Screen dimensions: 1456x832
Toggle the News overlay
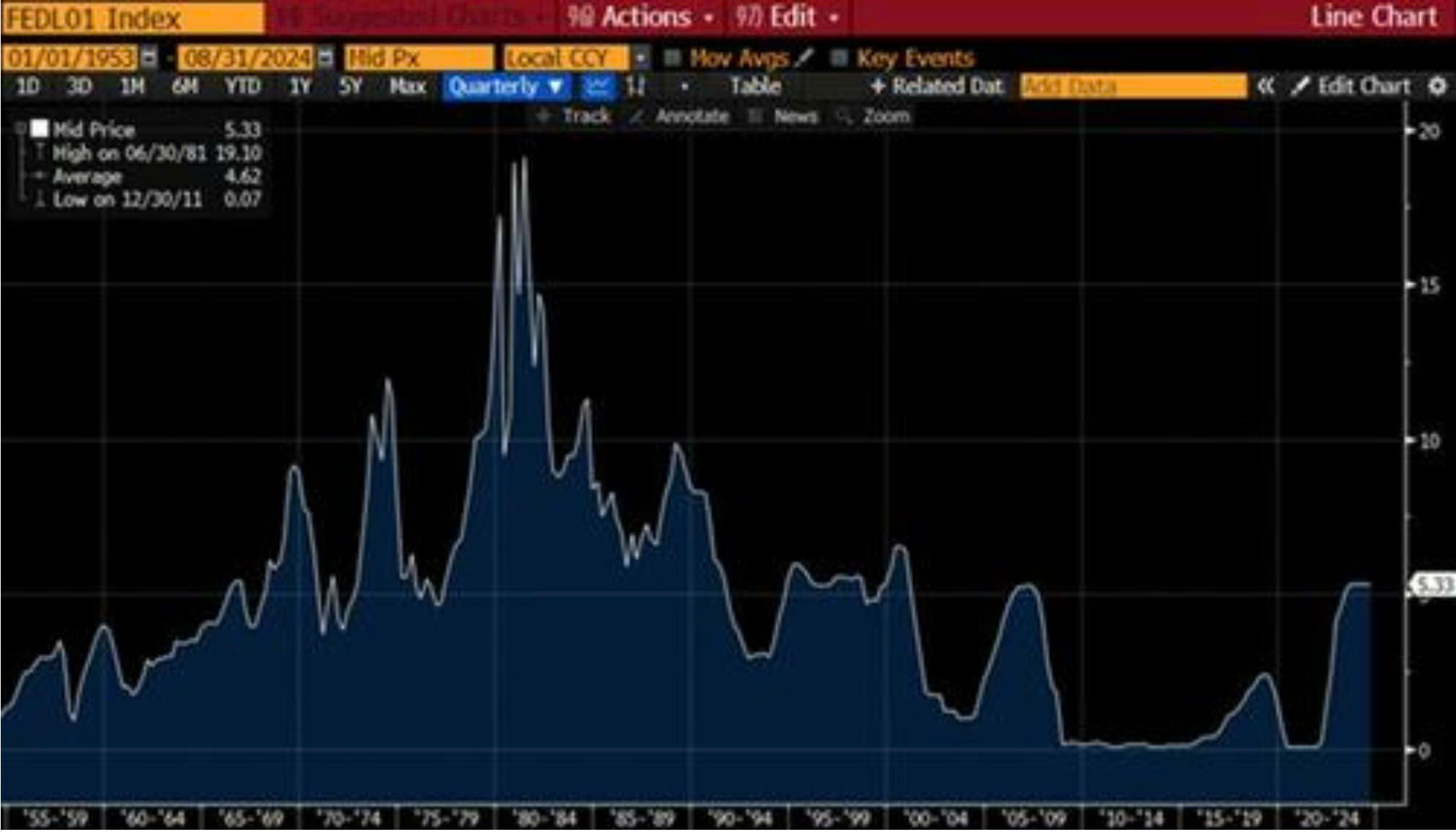click(x=784, y=116)
